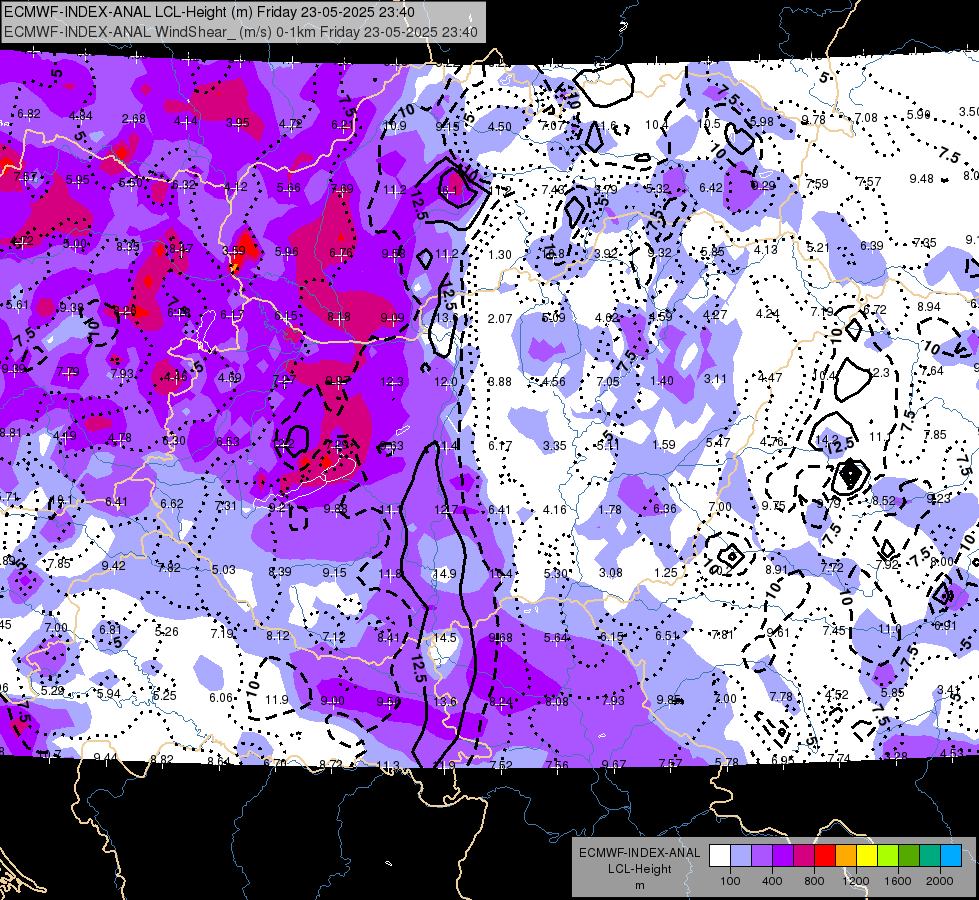
Task: Click the wind shear value 1.78
Action: point(609,510)
